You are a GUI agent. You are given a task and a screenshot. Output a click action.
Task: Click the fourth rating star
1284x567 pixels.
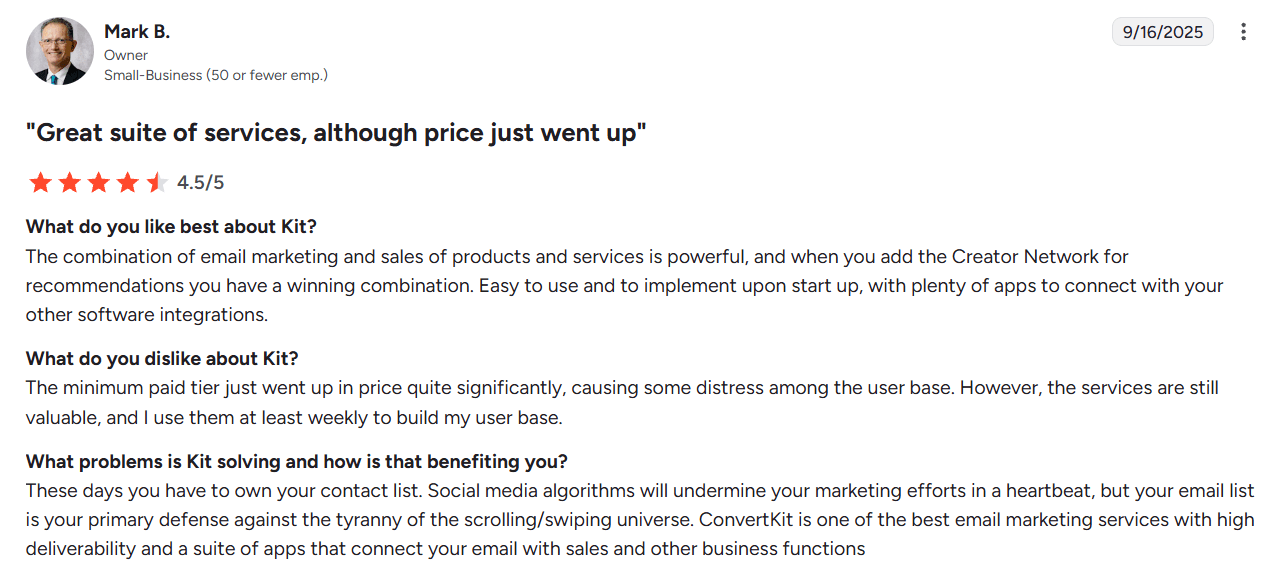tap(127, 182)
